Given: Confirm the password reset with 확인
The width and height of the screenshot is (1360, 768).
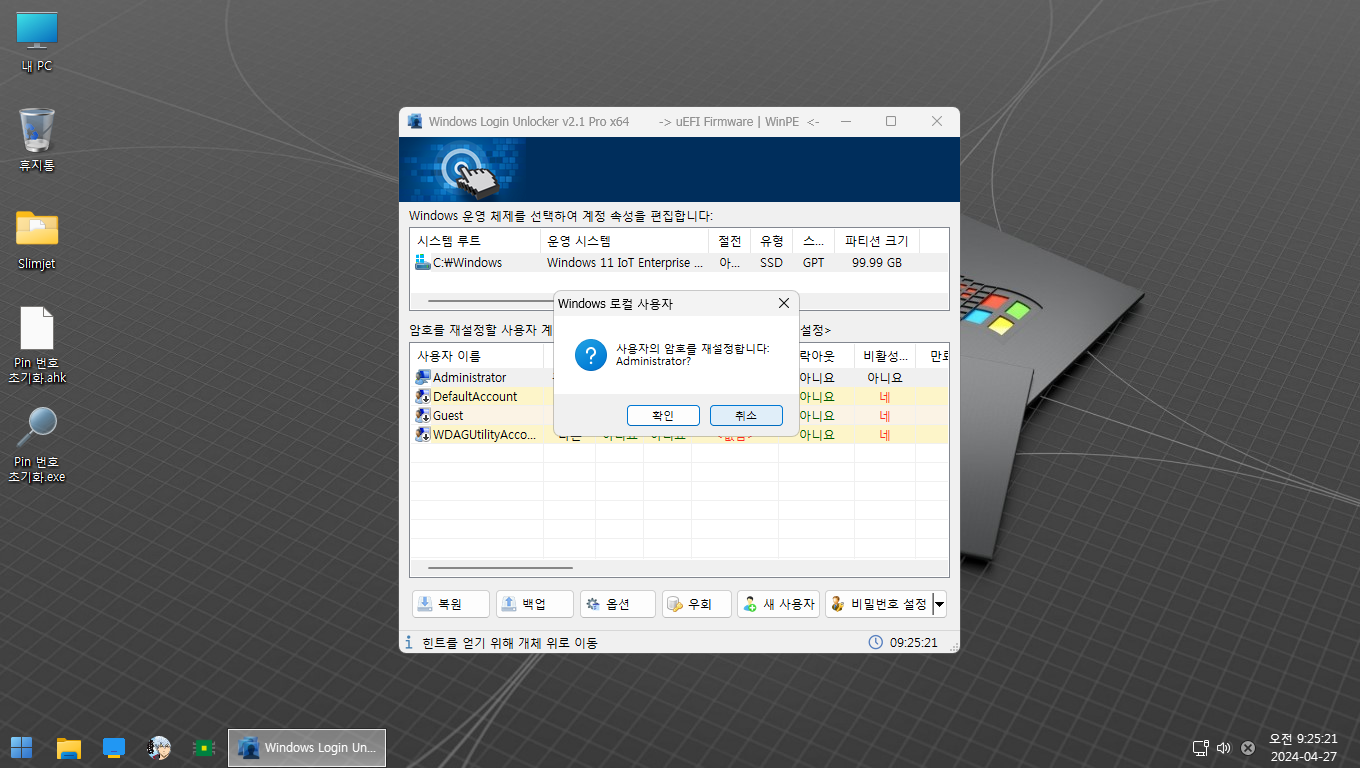Looking at the screenshot, I should tap(663, 415).
